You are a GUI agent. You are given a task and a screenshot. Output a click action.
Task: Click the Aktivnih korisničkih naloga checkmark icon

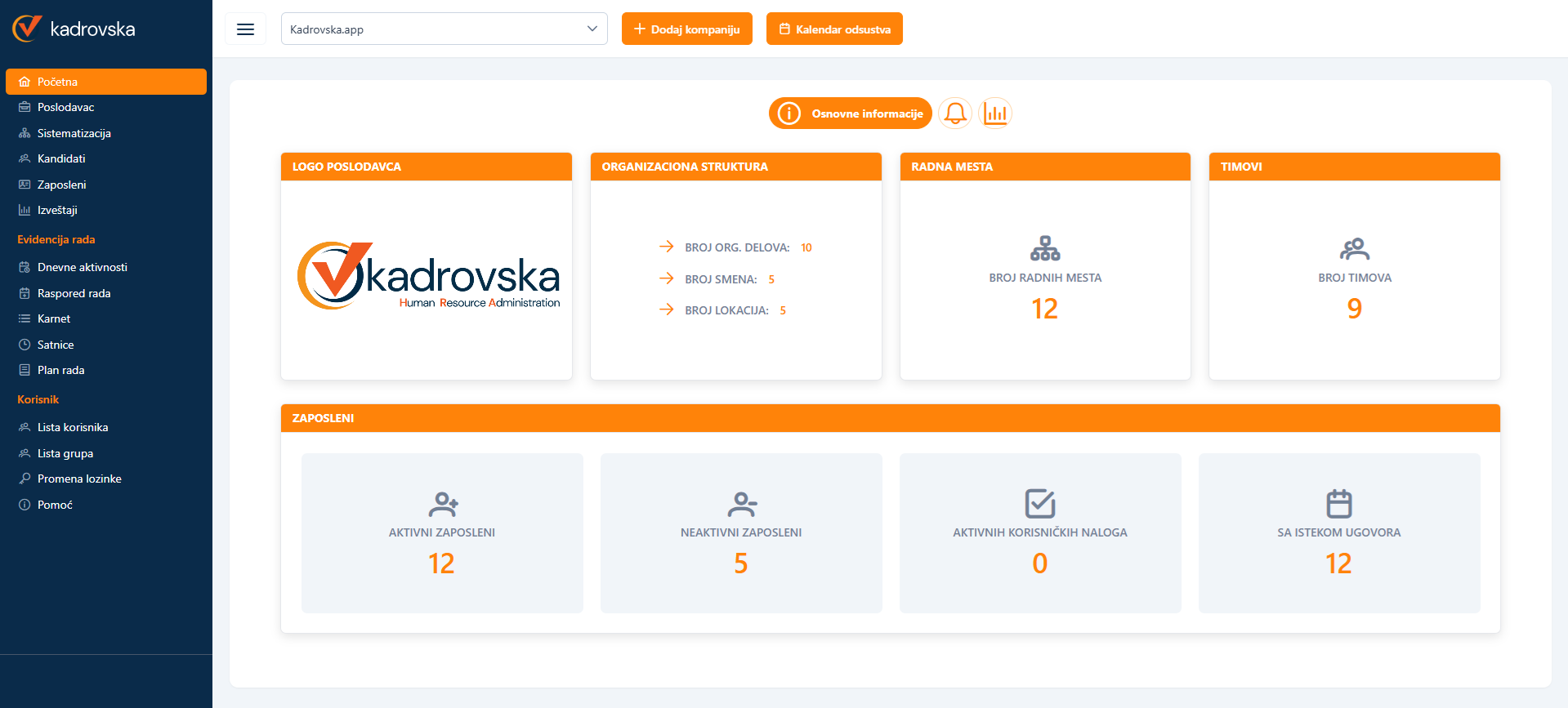click(1040, 504)
